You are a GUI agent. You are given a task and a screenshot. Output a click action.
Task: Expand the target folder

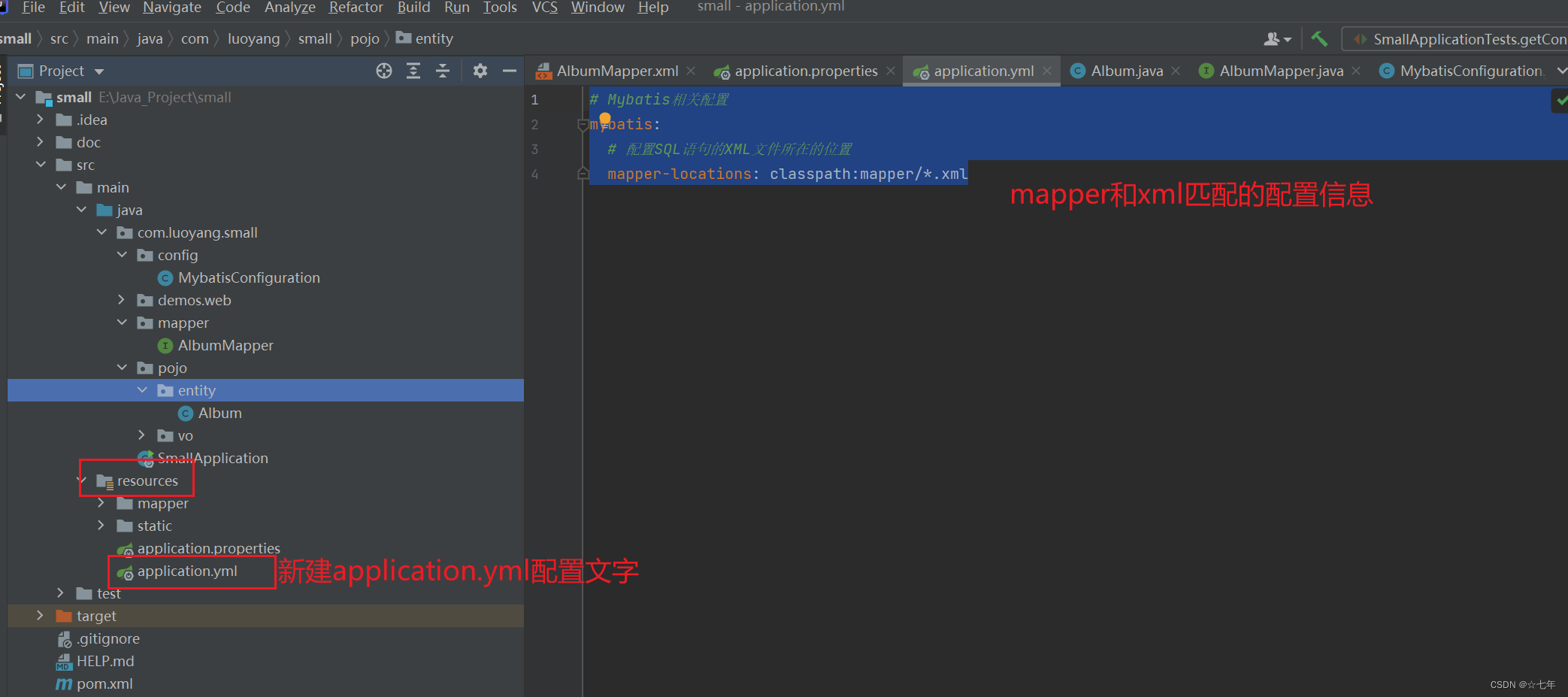point(41,616)
